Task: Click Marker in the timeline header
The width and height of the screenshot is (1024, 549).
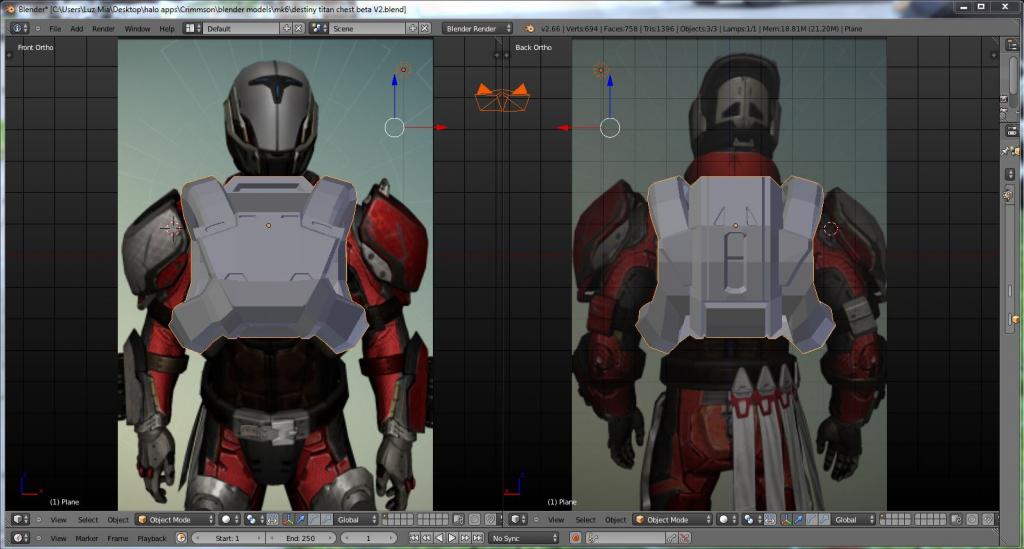Action: [87, 538]
